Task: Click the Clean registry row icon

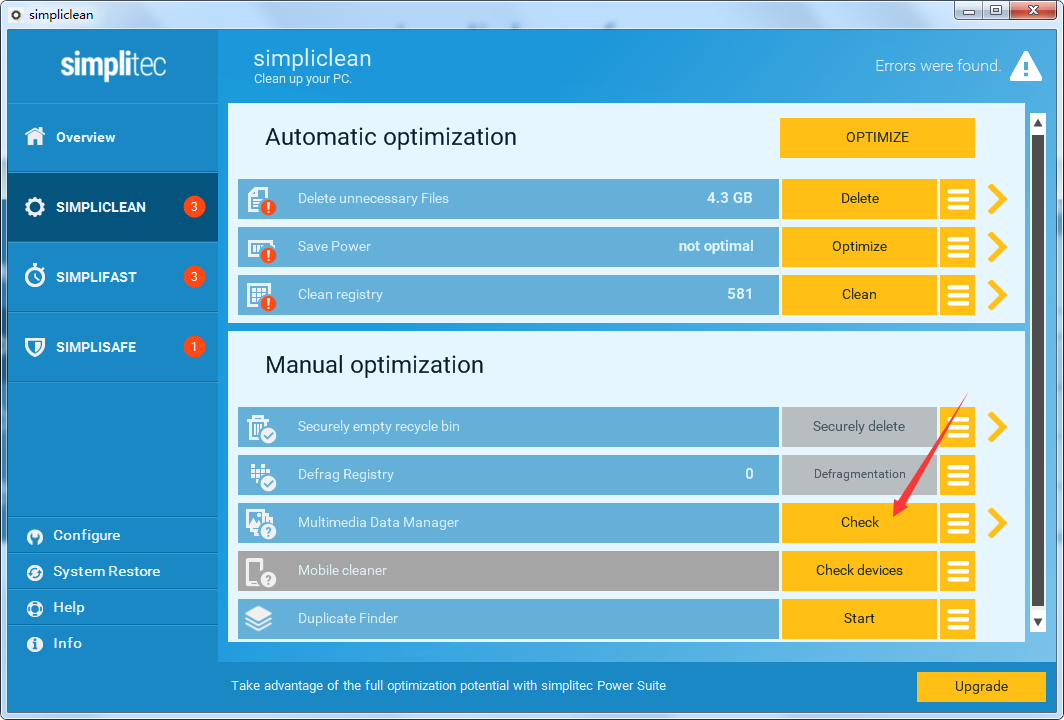Action: click(x=260, y=295)
